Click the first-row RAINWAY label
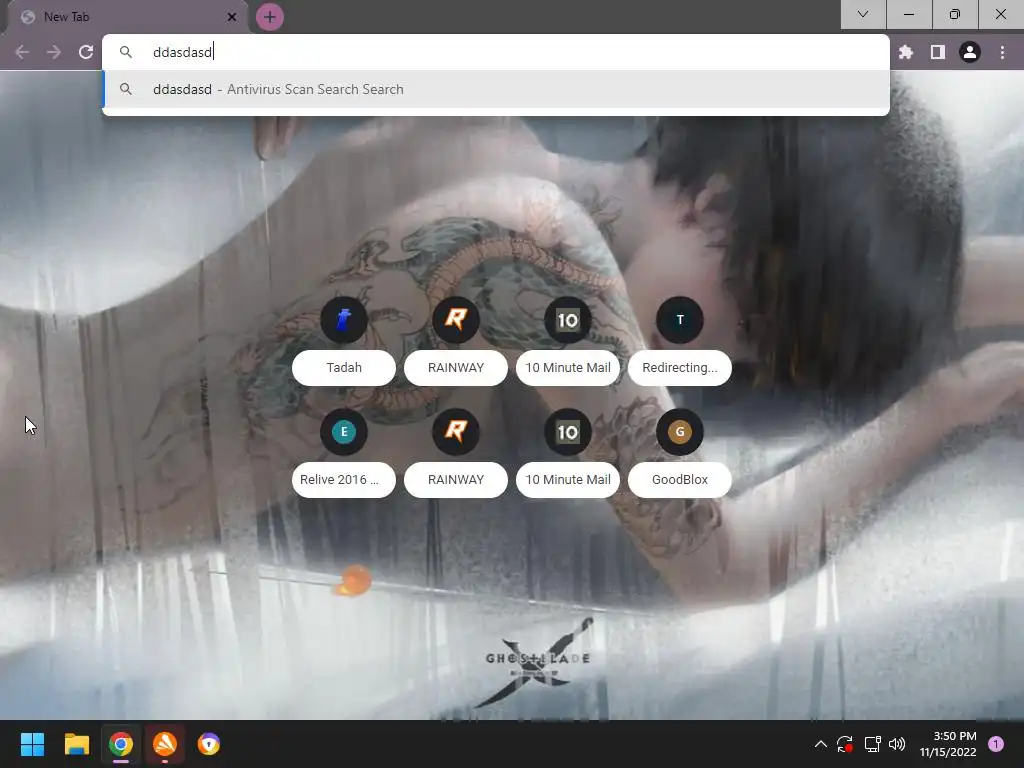This screenshot has height=768, width=1024. (x=456, y=368)
